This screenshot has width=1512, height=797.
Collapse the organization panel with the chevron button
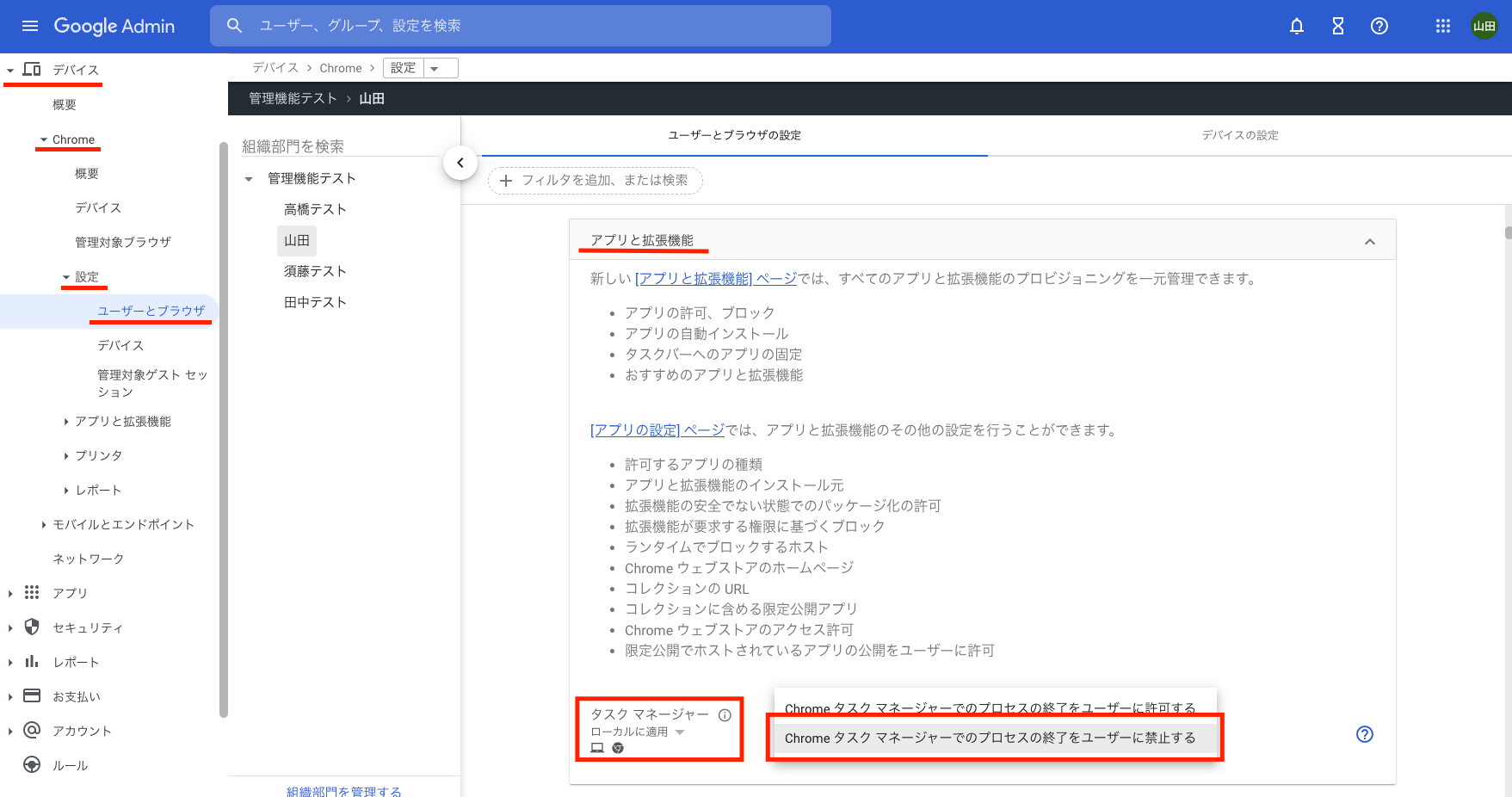click(460, 163)
